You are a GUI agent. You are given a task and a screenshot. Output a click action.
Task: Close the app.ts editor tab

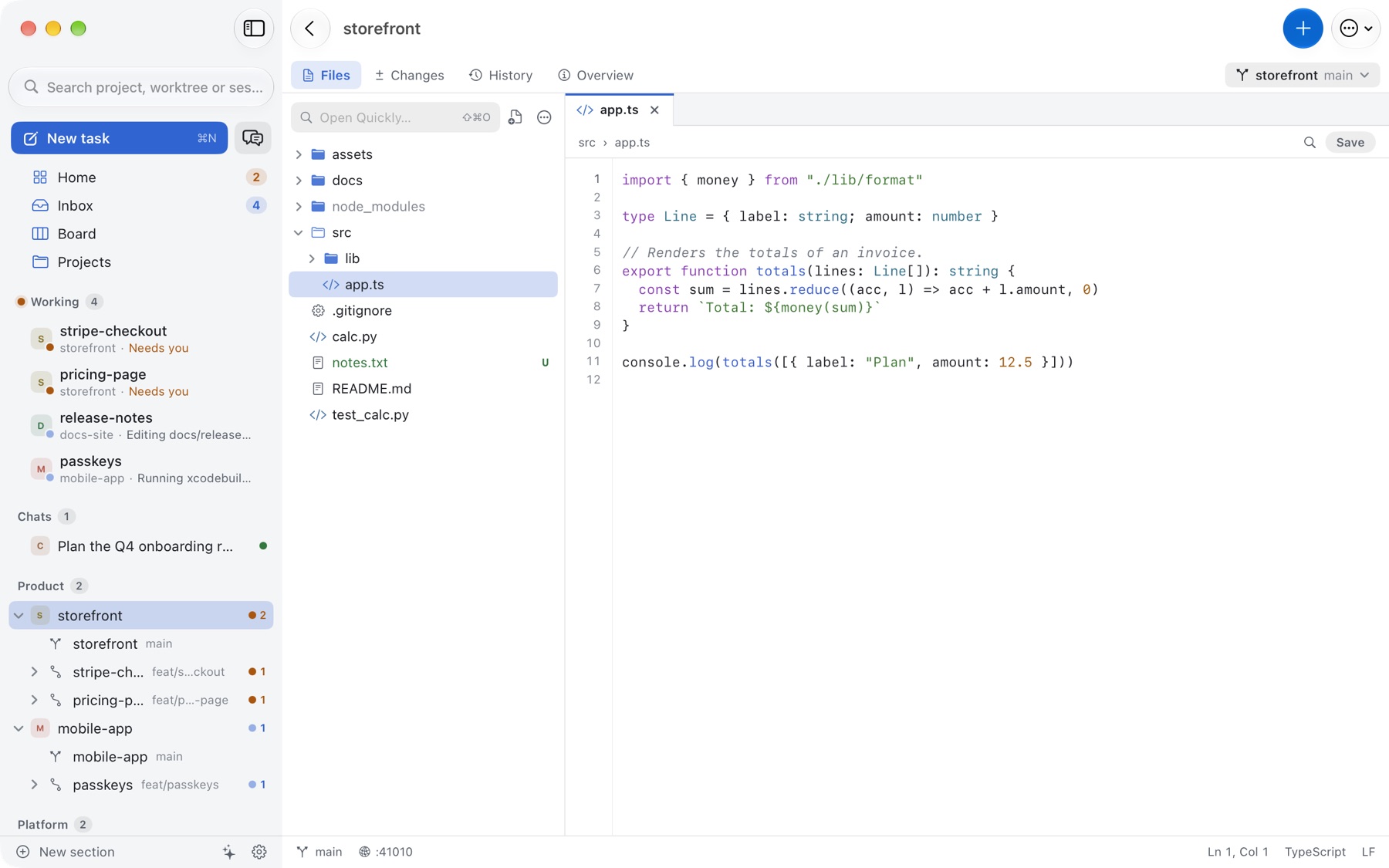pos(654,110)
